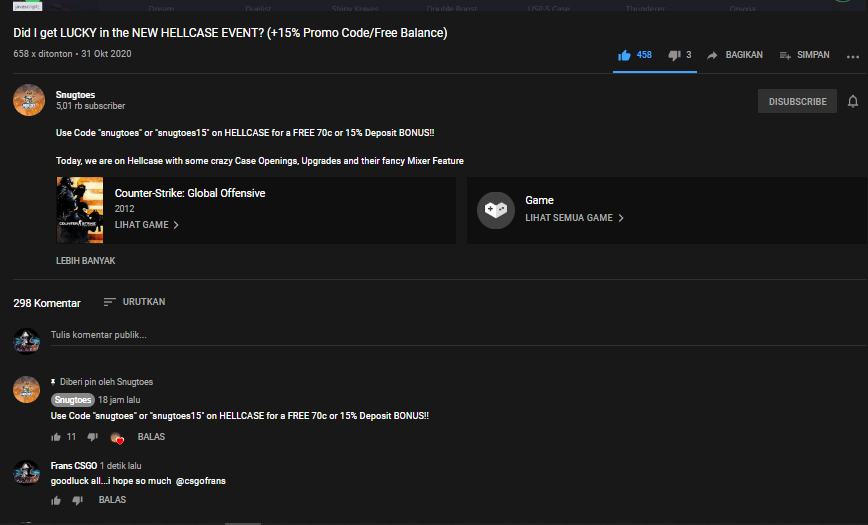Click the @csgofrans mention in the comment

pos(200,481)
